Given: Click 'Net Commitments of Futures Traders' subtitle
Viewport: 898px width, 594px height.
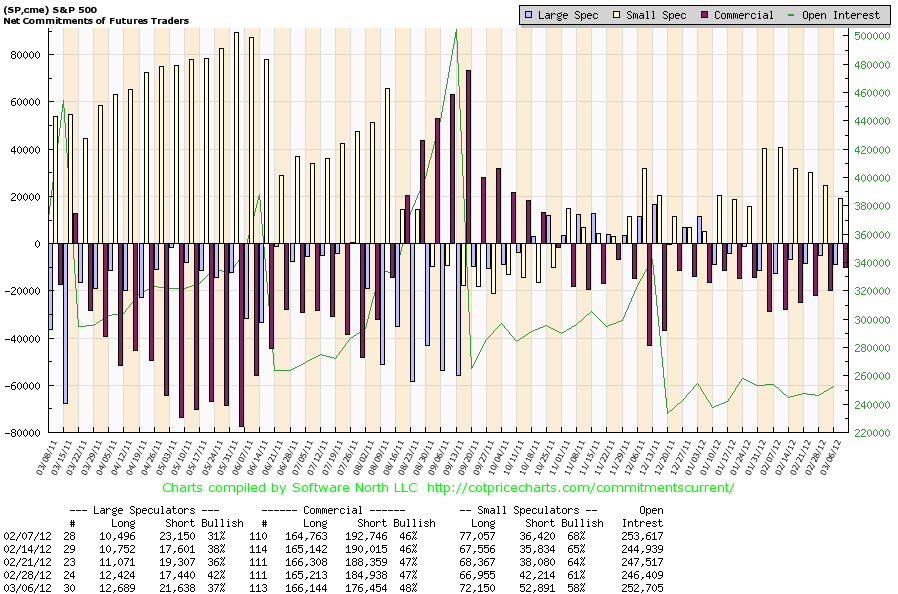Looking at the screenshot, I should tap(96, 21).
